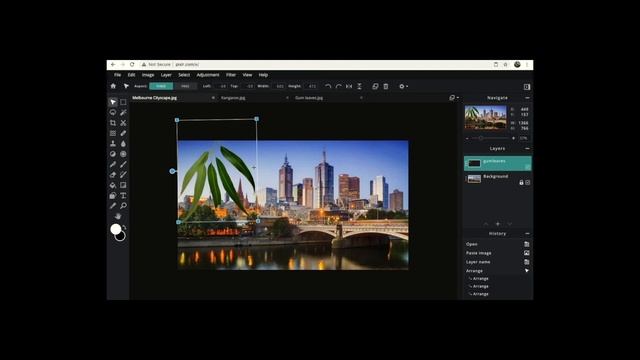Image resolution: width=640 pixels, height=360 pixels.
Task: Click the Home icon in options bar
Action: (113, 86)
